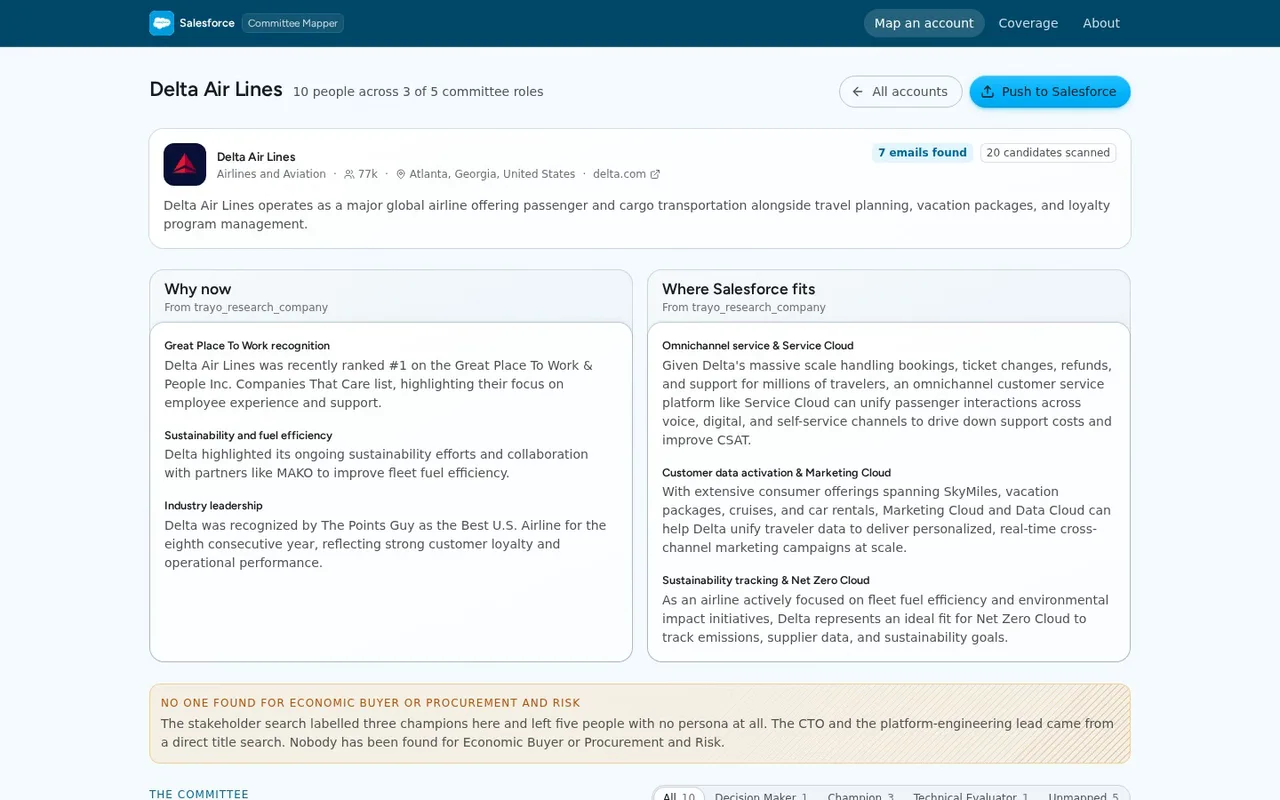Click the Why now heading
The height and width of the screenshot is (800, 1280).
click(198, 289)
